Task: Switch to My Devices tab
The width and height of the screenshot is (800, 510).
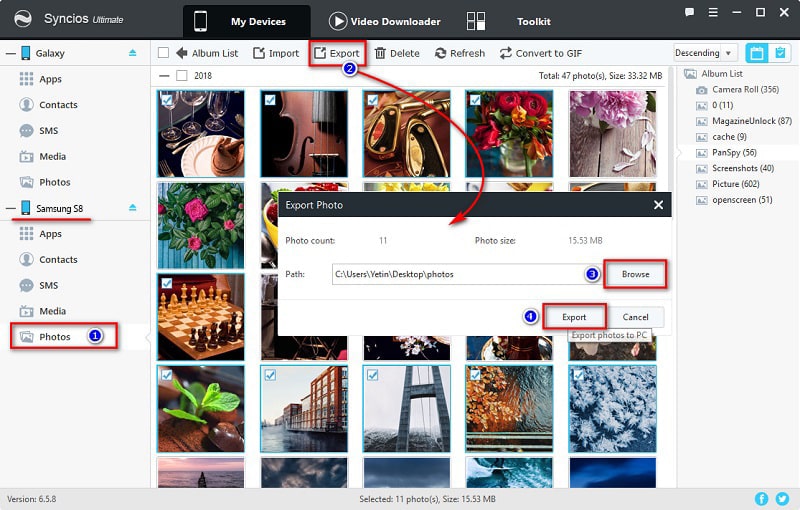Action: [246, 21]
